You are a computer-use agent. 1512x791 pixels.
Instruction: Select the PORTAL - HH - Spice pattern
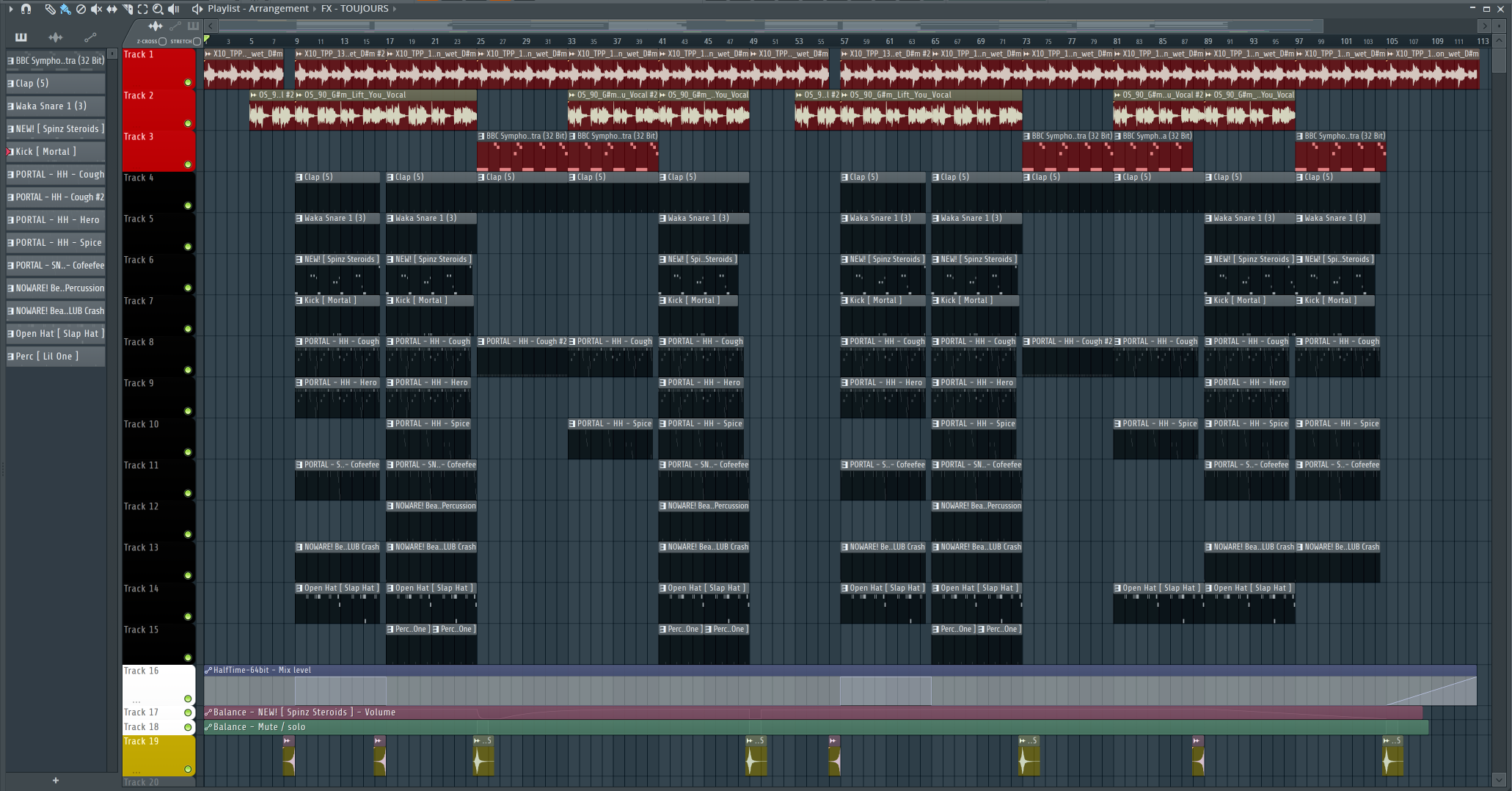click(56, 243)
